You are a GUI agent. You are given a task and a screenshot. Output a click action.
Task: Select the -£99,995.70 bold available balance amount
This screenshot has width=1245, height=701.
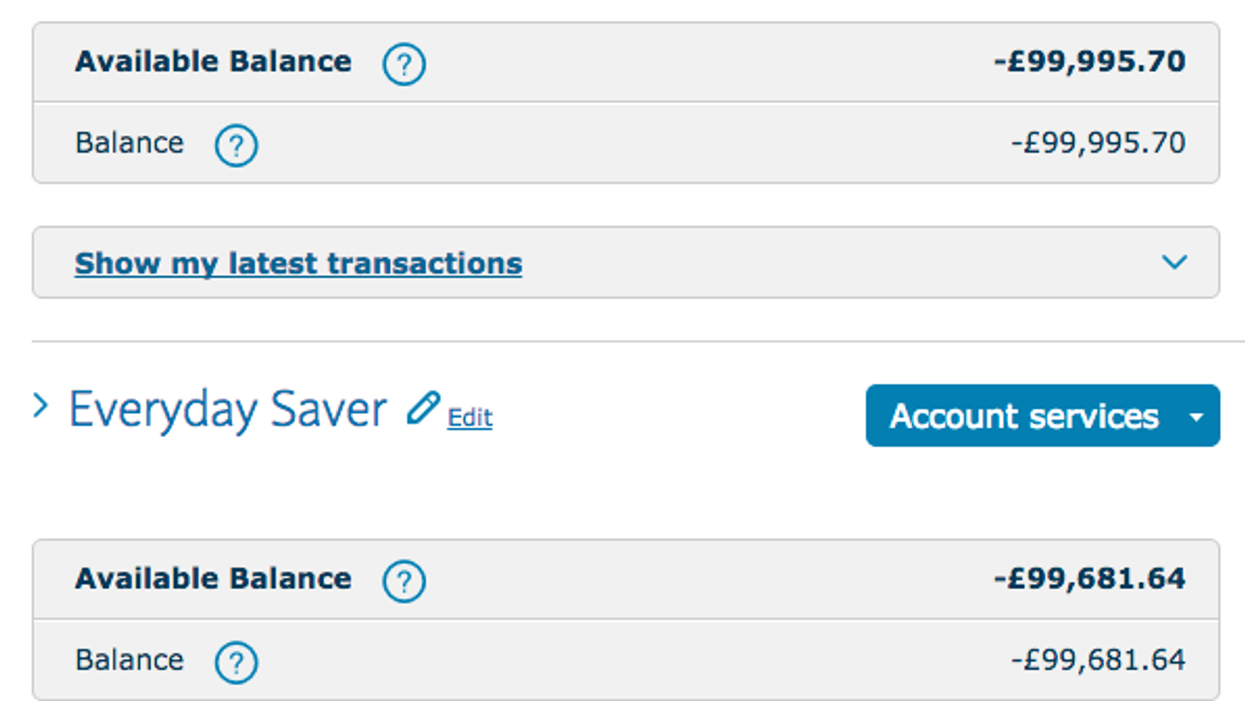click(1089, 62)
